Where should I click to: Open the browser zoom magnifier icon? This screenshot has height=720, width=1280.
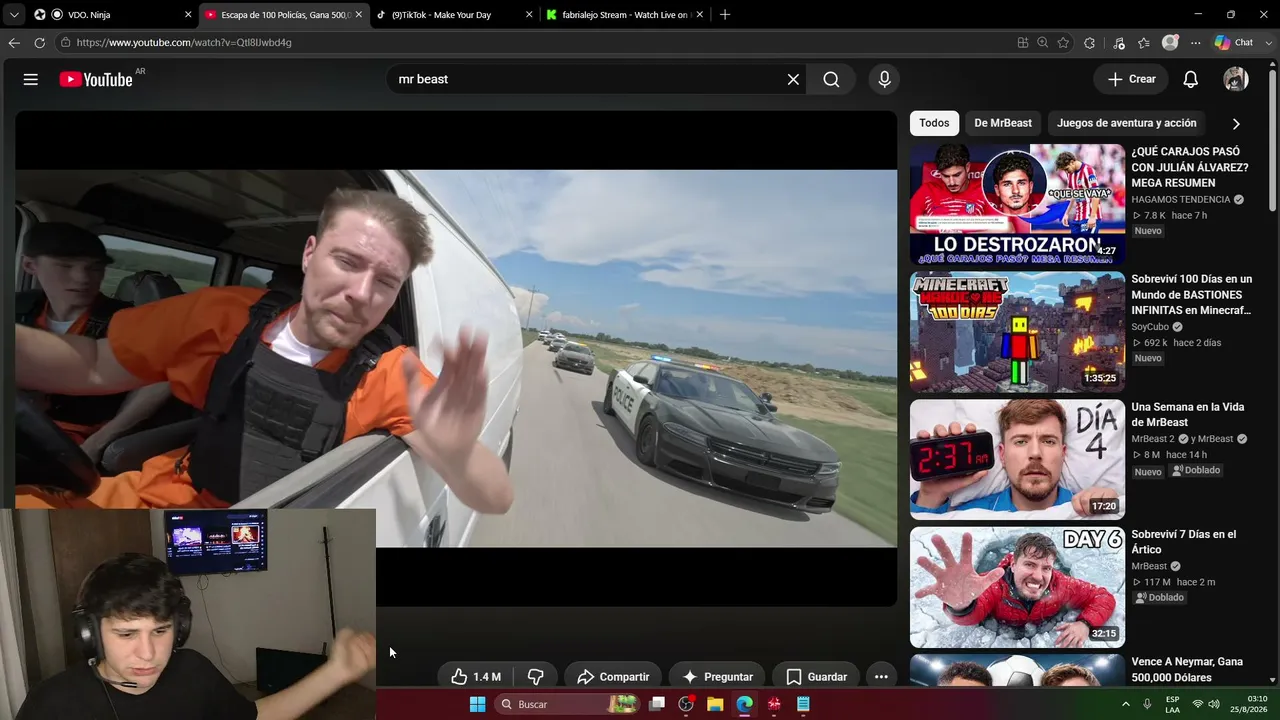[1042, 43]
